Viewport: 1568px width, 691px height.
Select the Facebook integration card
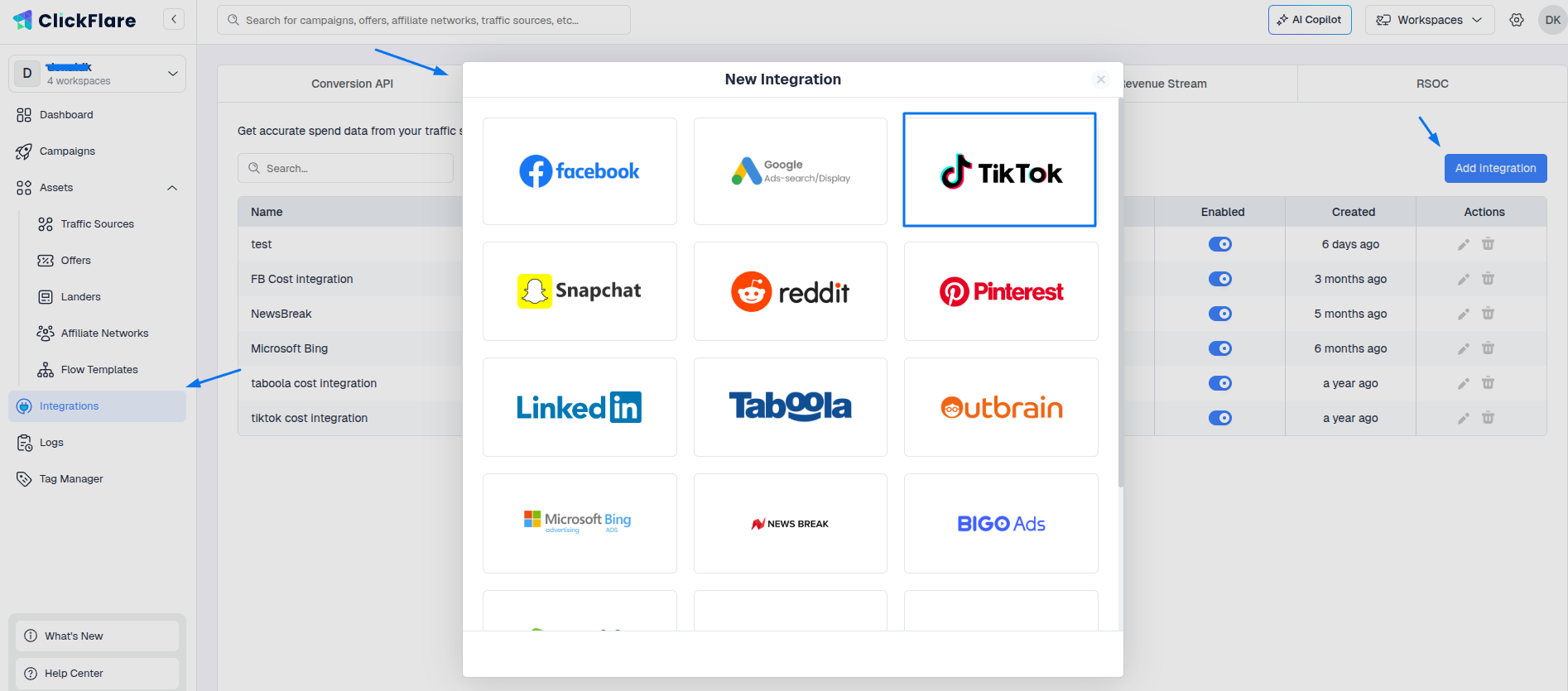[x=580, y=171]
